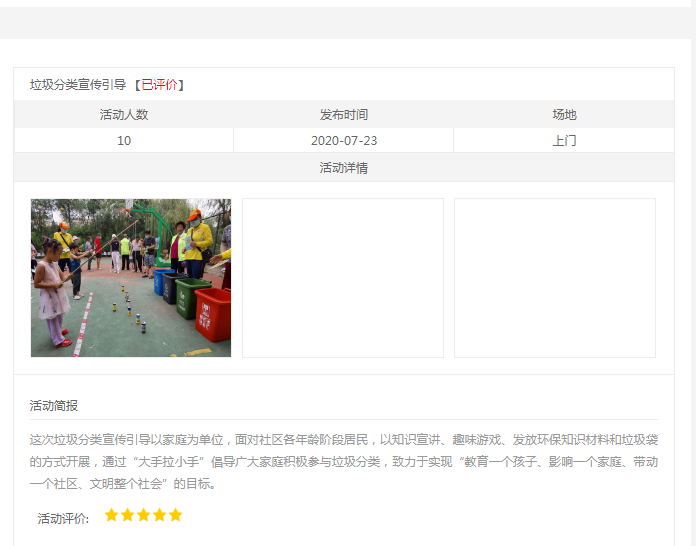Open the garbage sorting activity photo
Image resolution: width=696 pixels, height=546 pixels.
[x=131, y=278]
